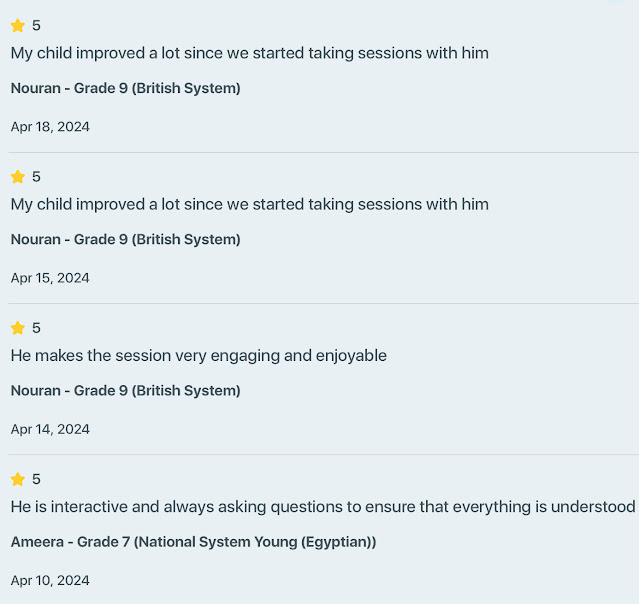
Task: Open the Nouran reviewer name above Apr 15, 2024
Action: pyautogui.click(x=125, y=240)
